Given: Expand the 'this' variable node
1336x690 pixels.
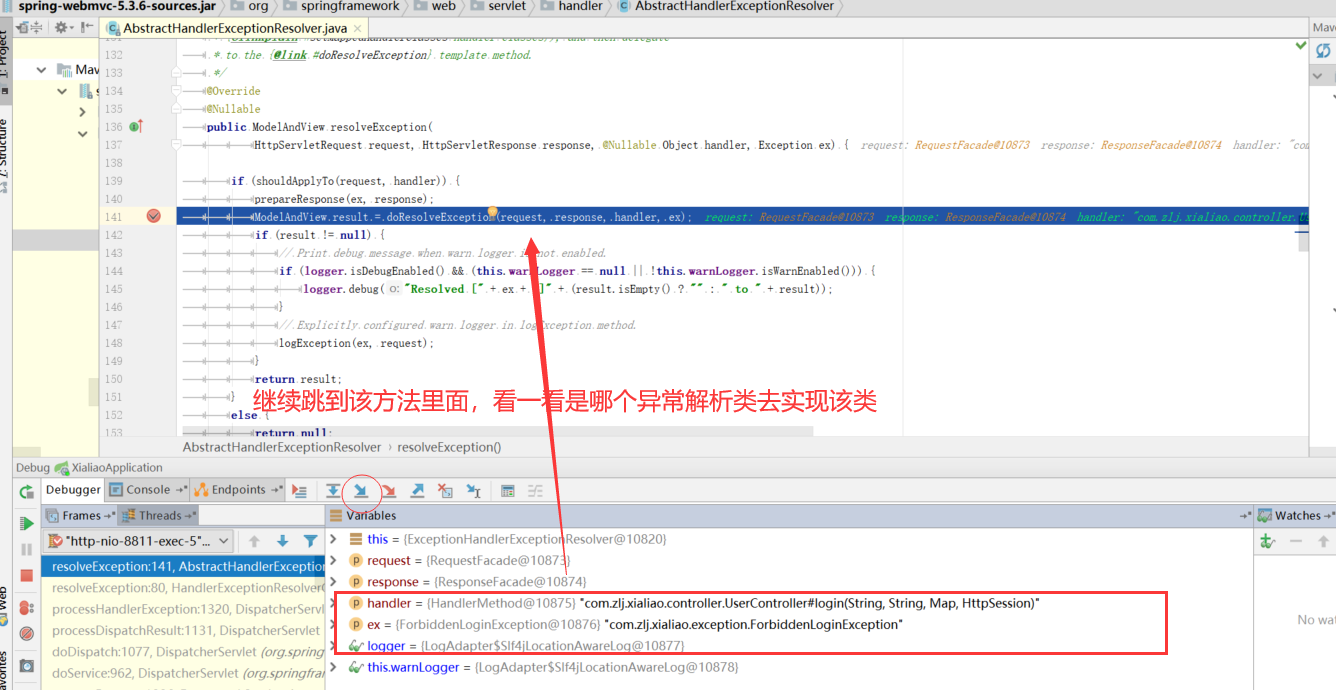Looking at the screenshot, I should point(334,539).
